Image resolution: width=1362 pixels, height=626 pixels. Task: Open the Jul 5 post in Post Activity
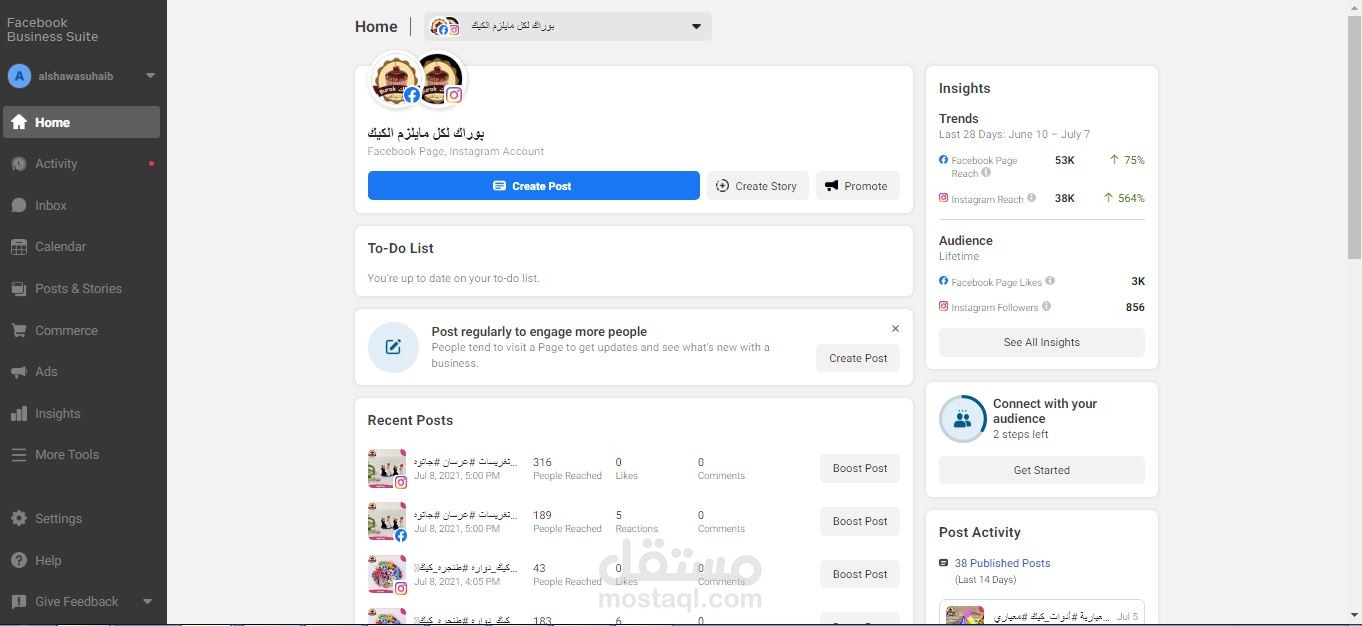tap(1041, 613)
